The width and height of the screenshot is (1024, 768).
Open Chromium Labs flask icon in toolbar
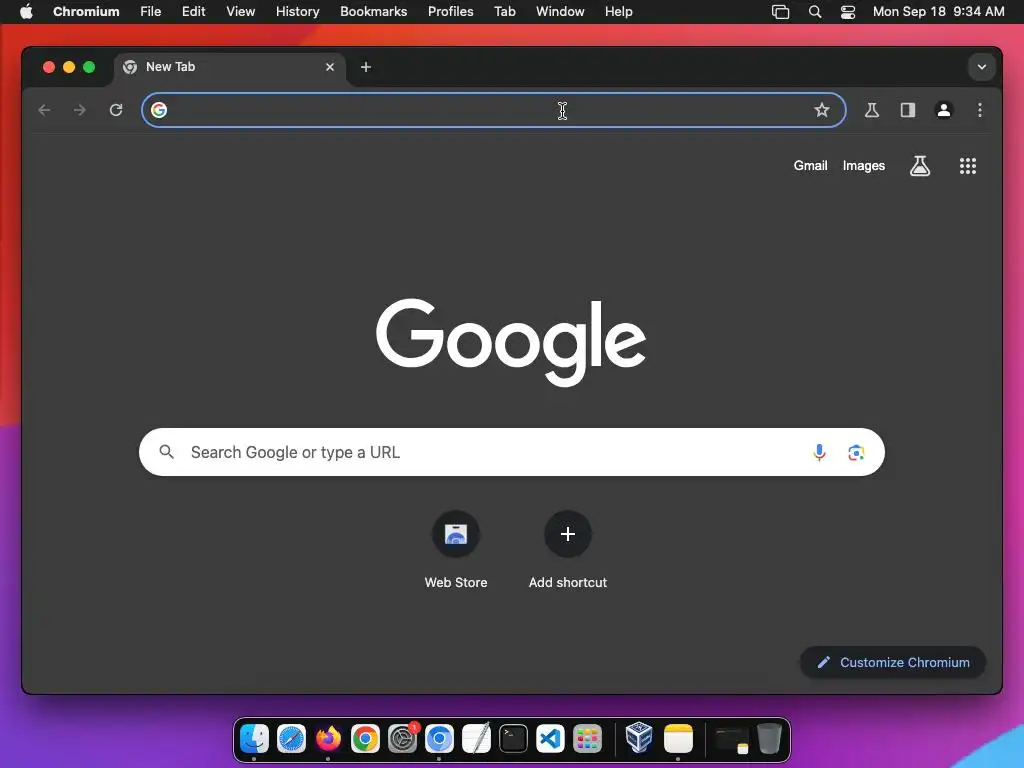coord(872,110)
